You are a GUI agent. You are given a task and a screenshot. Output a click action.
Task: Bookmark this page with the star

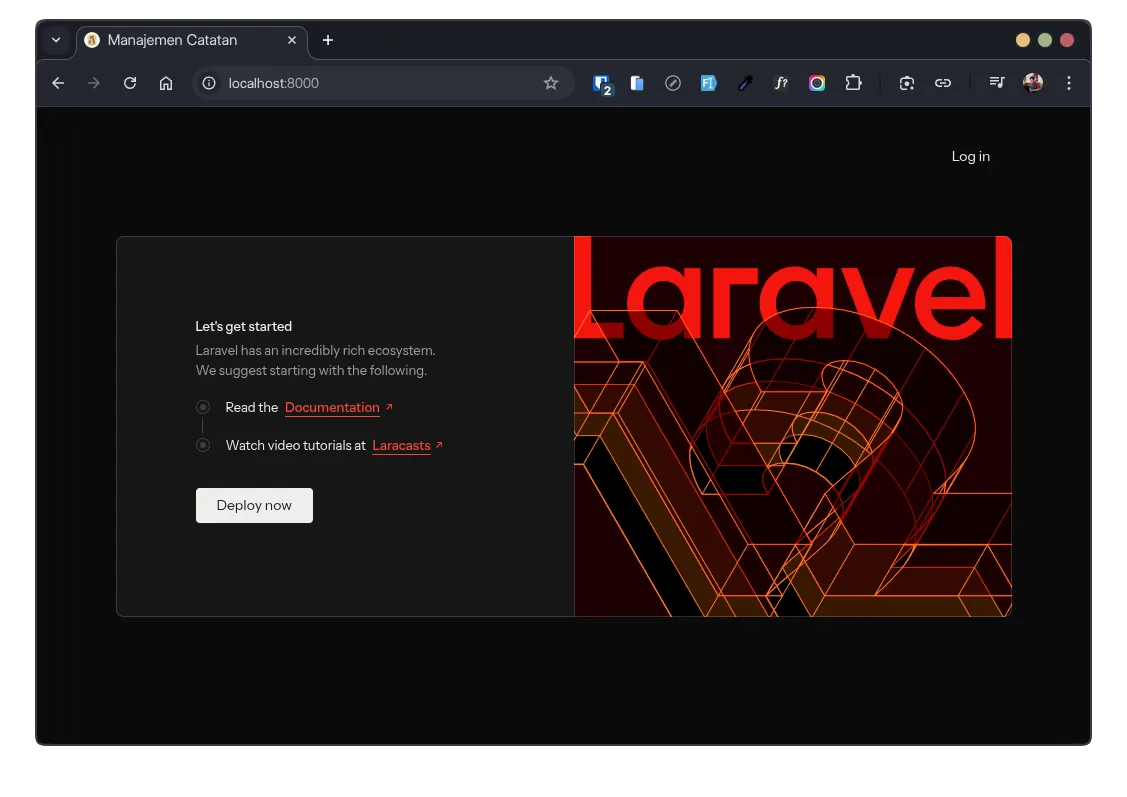pos(551,83)
